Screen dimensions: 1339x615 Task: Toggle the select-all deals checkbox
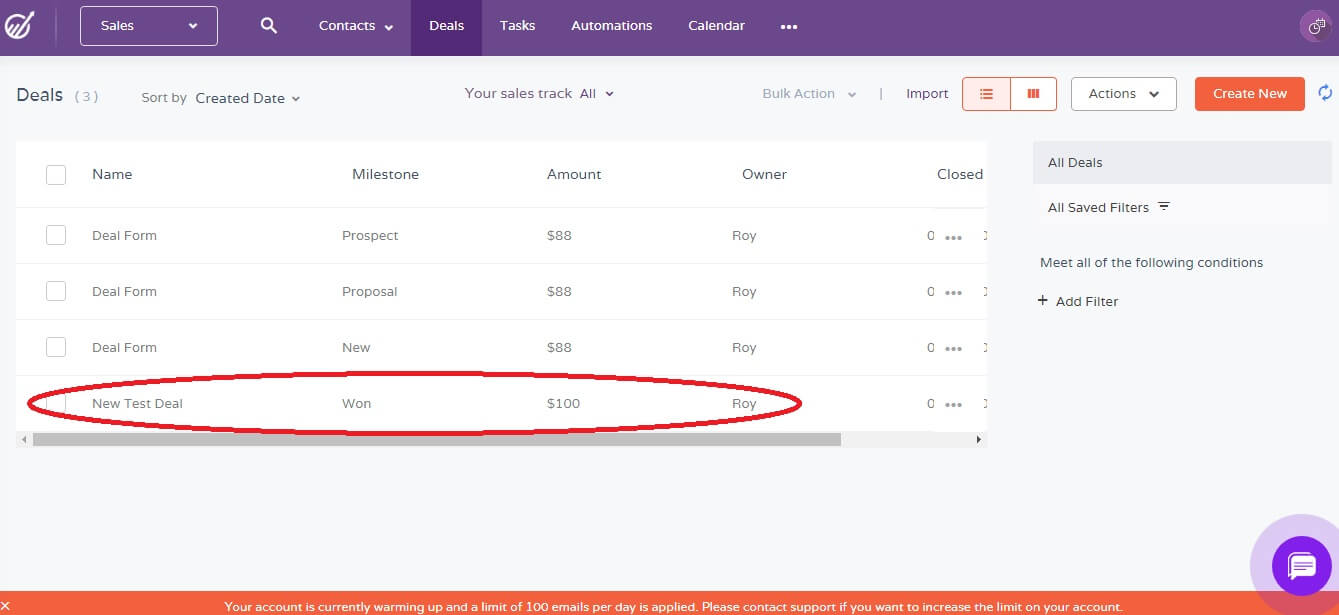56,175
